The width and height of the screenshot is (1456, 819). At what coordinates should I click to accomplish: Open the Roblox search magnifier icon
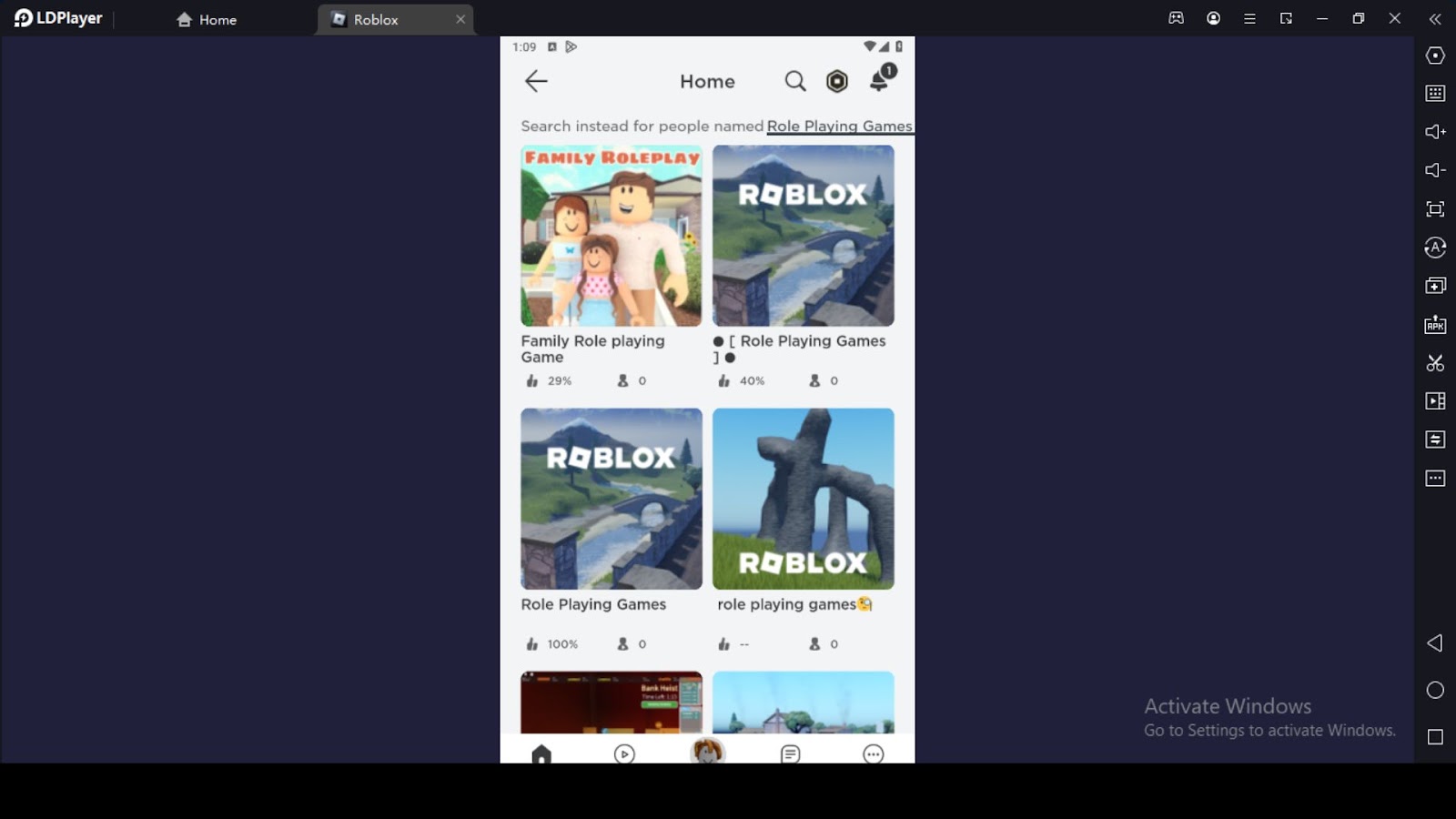click(x=795, y=81)
